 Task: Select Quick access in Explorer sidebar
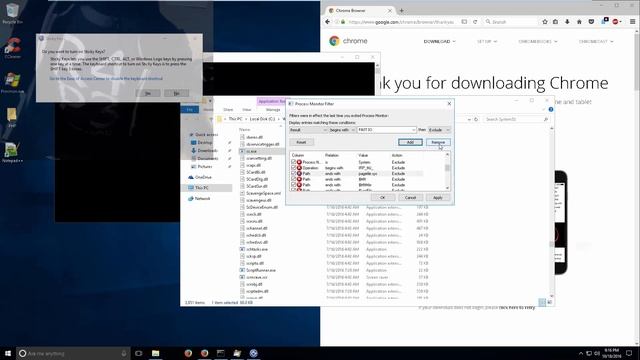coord(203,134)
